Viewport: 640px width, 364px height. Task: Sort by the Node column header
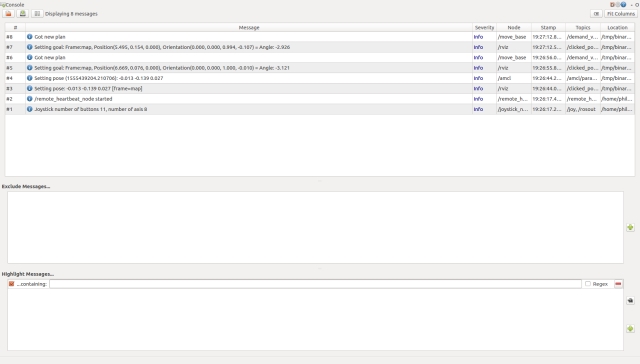tap(513, 27)
